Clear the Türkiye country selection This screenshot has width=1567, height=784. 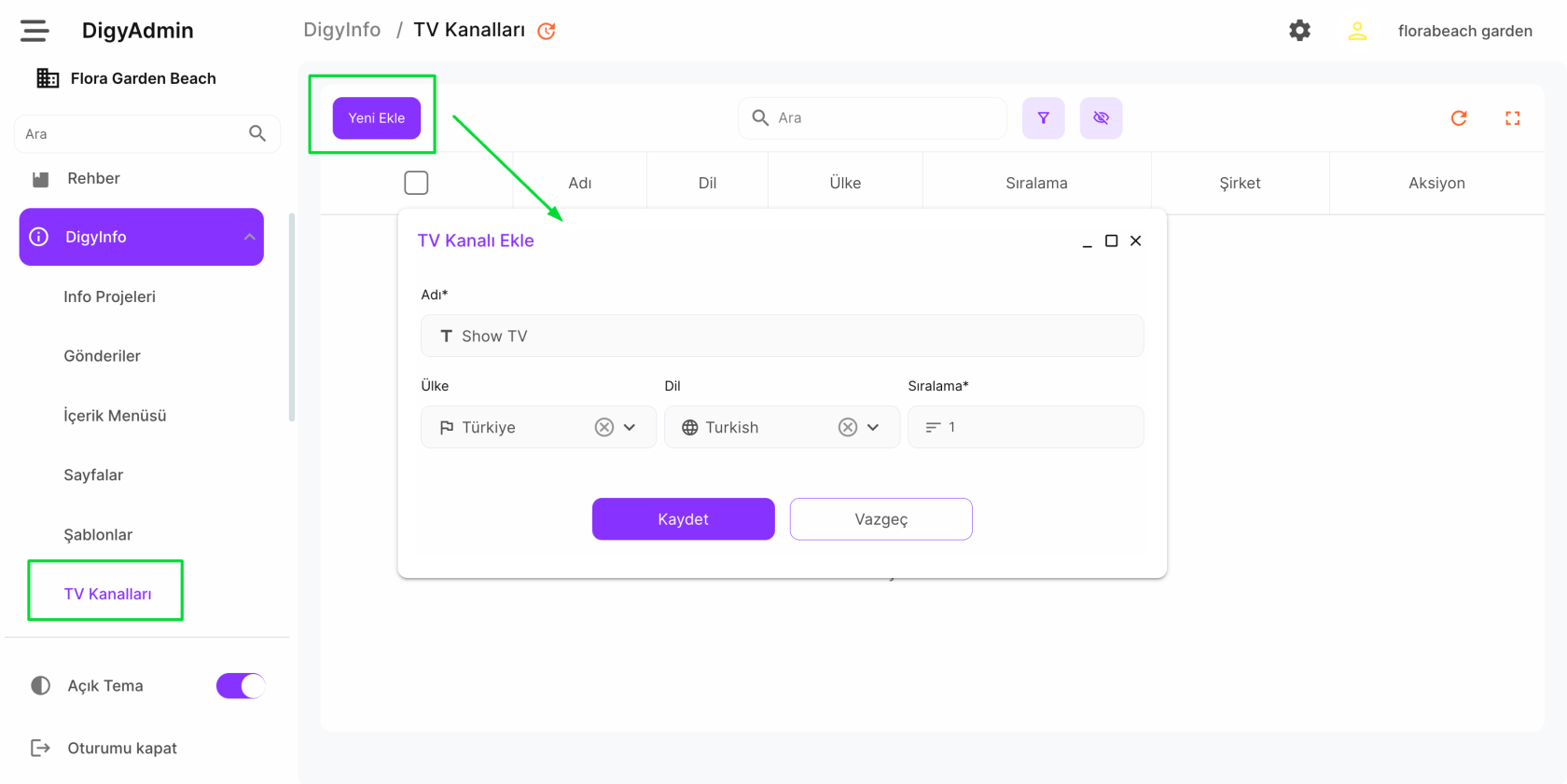pos(604,427)
